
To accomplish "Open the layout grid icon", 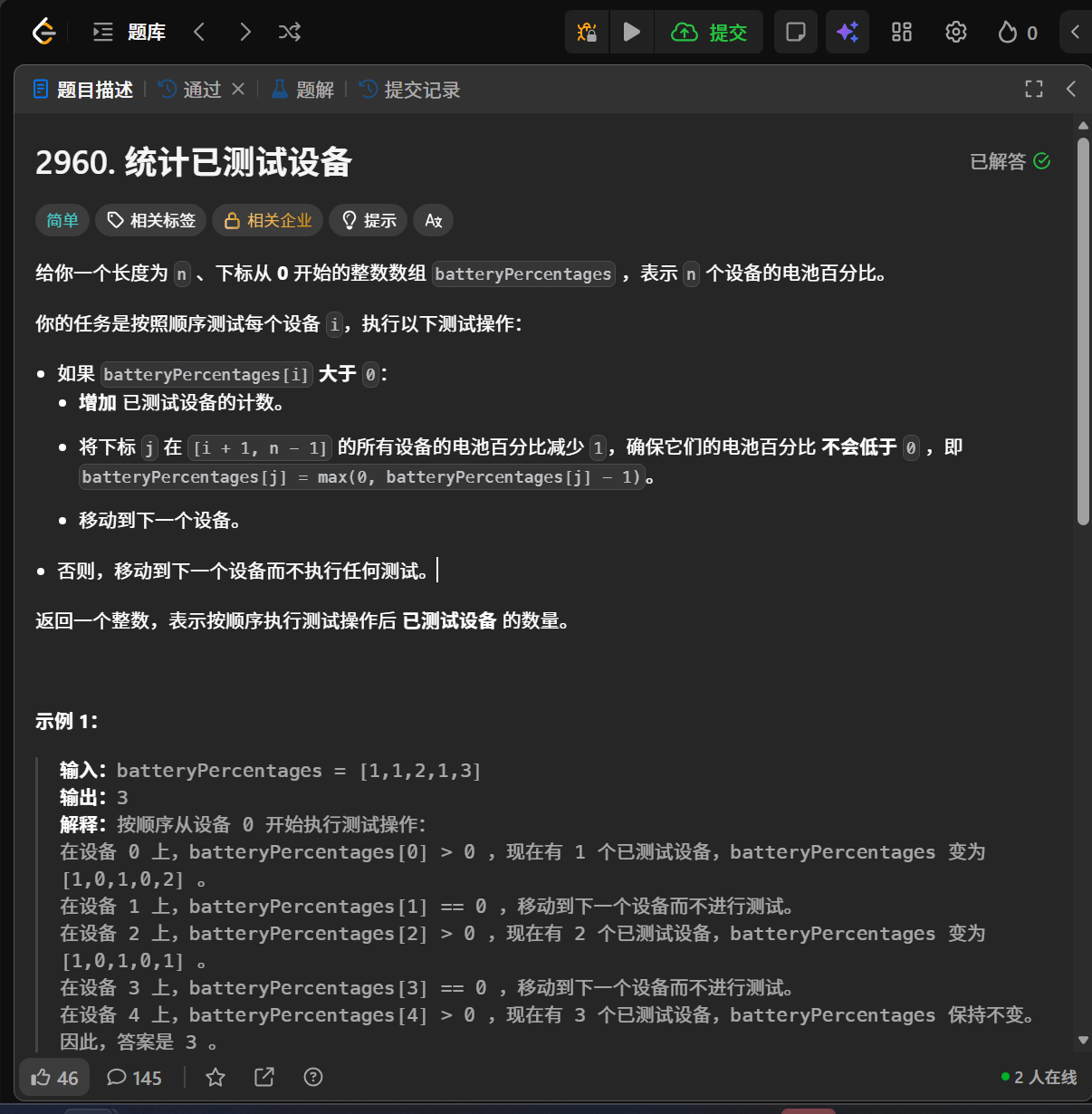I will pos(902,33).
